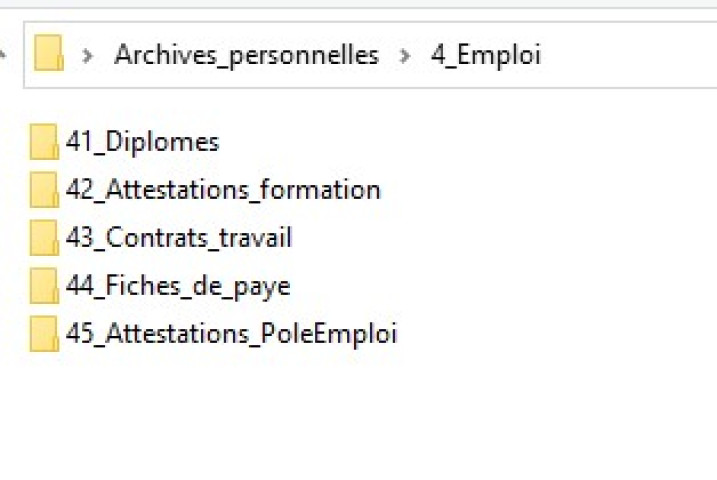
Task: Click the folder icon in the address bar
Action: pos(48,54)
